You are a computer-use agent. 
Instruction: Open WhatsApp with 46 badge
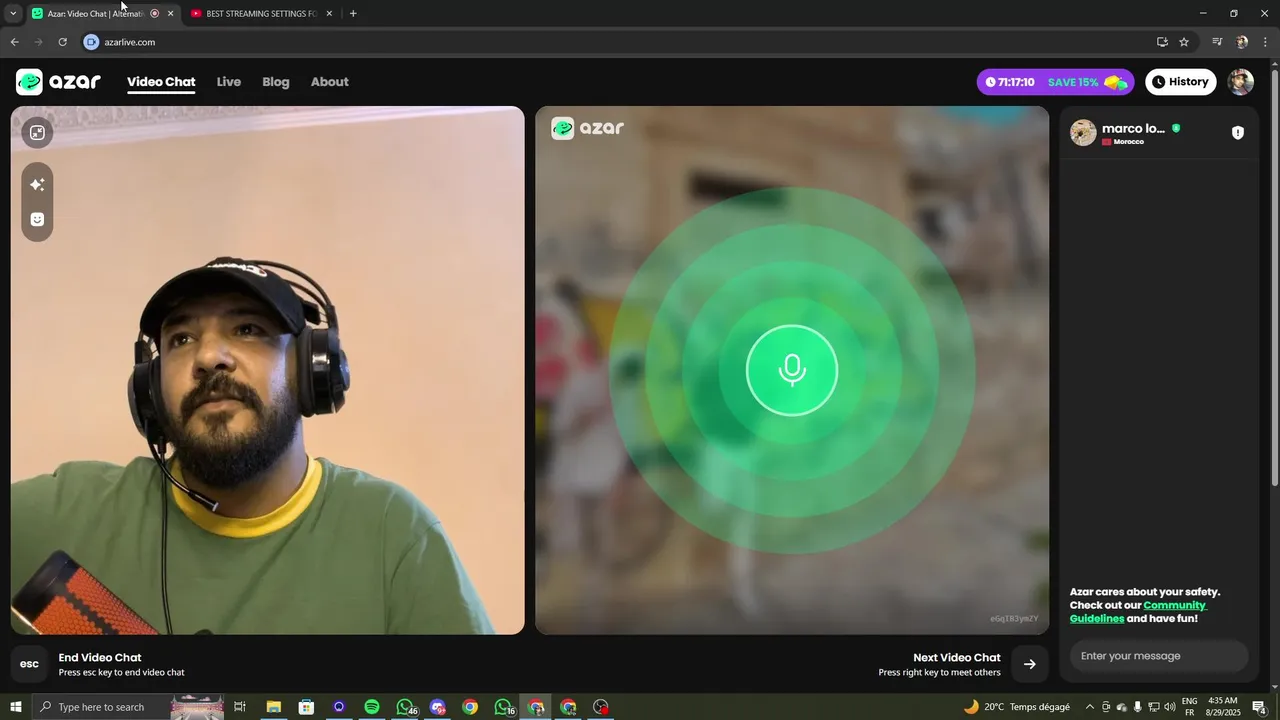[x=405, y=707]
